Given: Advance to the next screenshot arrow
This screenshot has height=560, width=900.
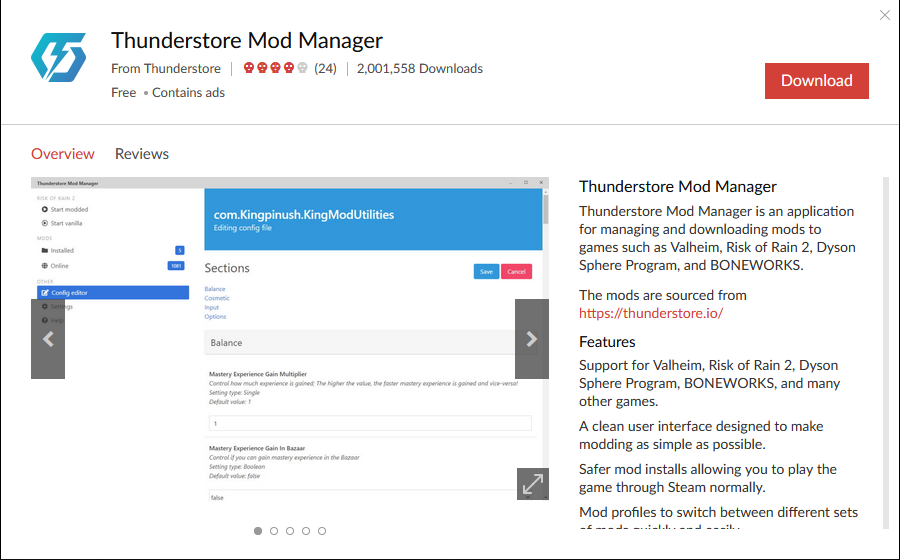Looking at the screenshot, I should pos(532,339).
